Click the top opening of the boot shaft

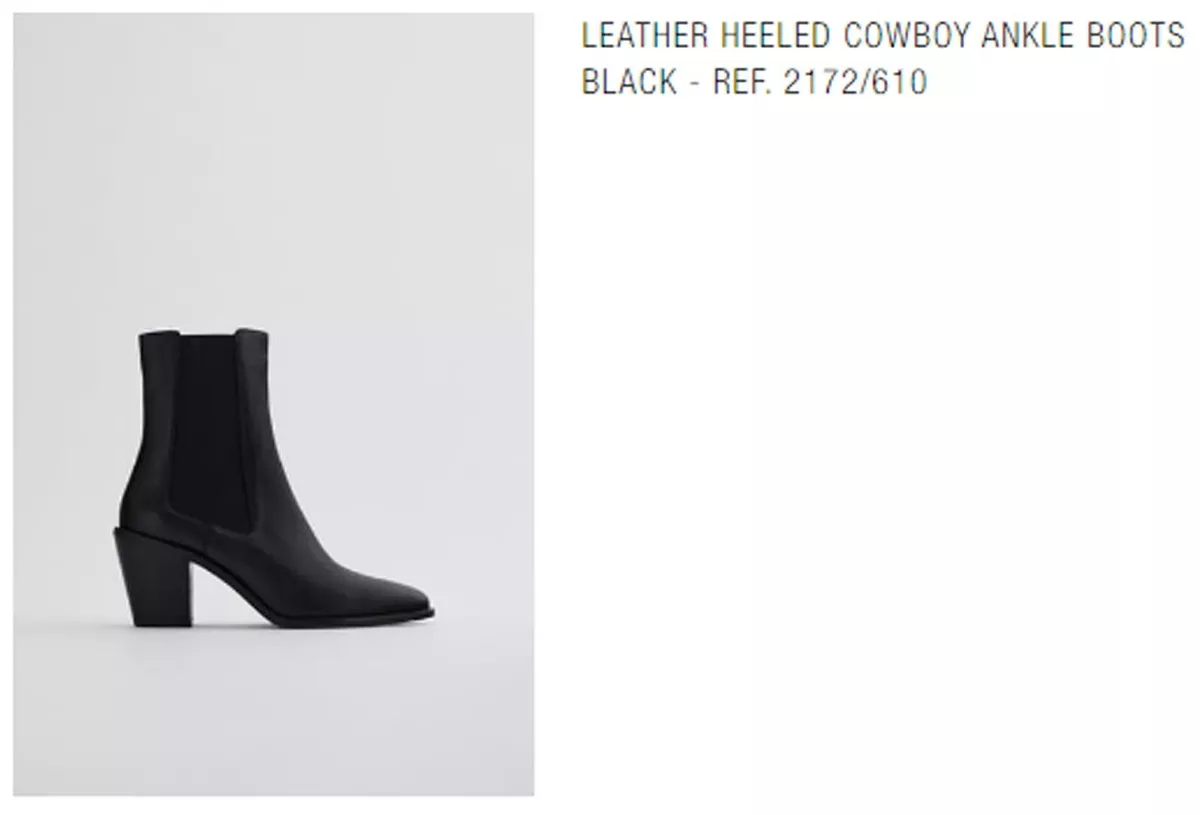tap(203, 336)
